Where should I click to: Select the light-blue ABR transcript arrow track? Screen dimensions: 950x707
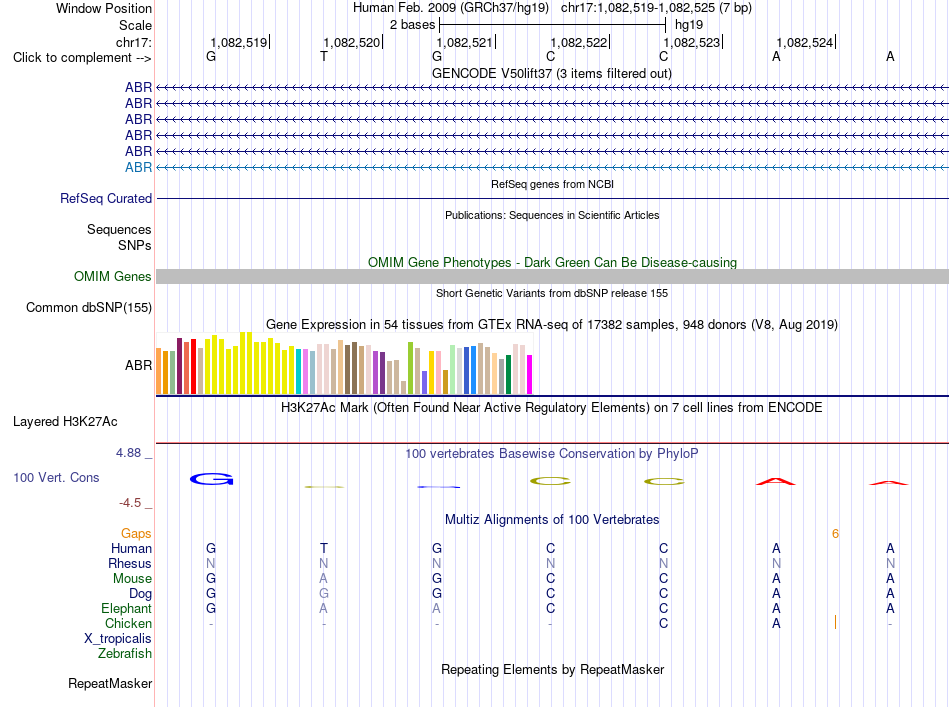(x=552, y=167)
